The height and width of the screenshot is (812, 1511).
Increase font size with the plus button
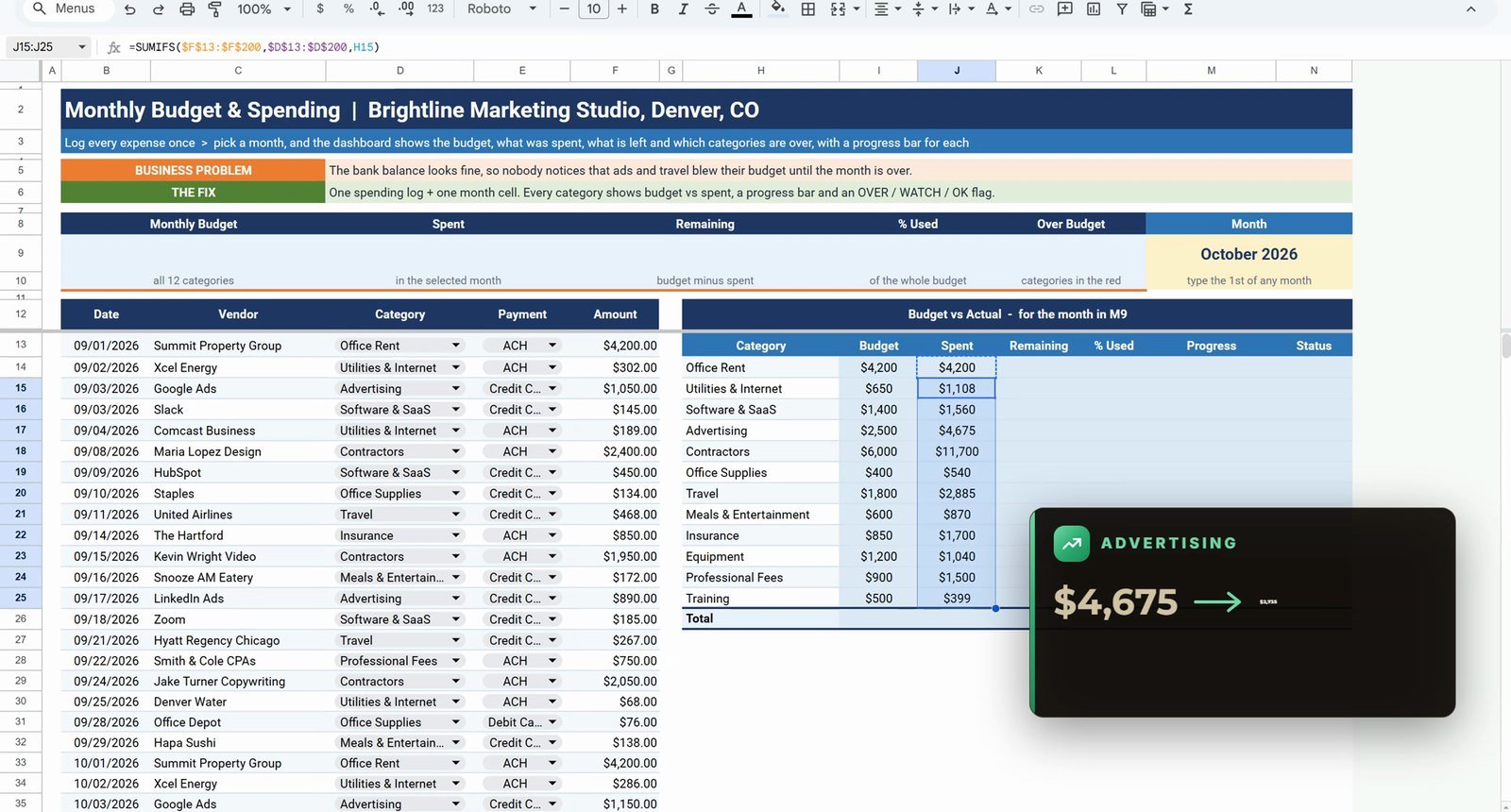(x=622, y=9)
